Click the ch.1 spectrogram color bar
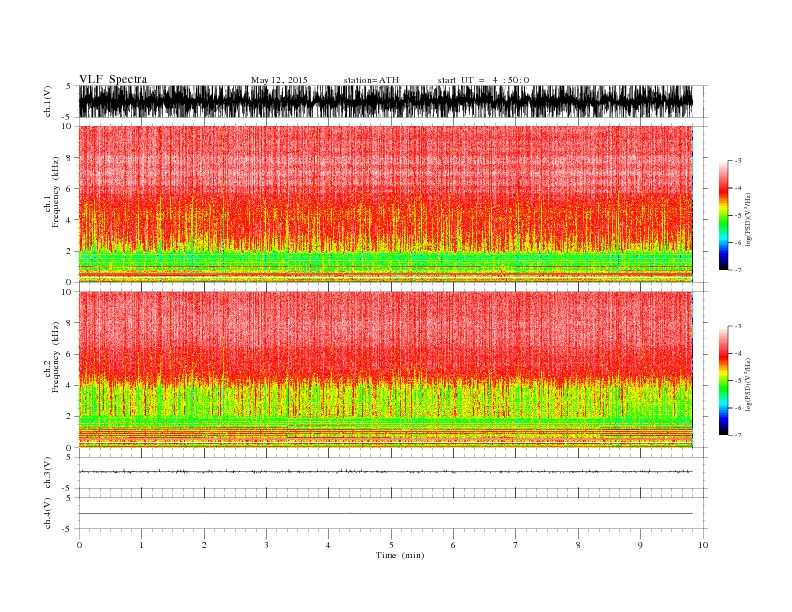Viewport: 792px width, 612px height. tap(723, 215)
